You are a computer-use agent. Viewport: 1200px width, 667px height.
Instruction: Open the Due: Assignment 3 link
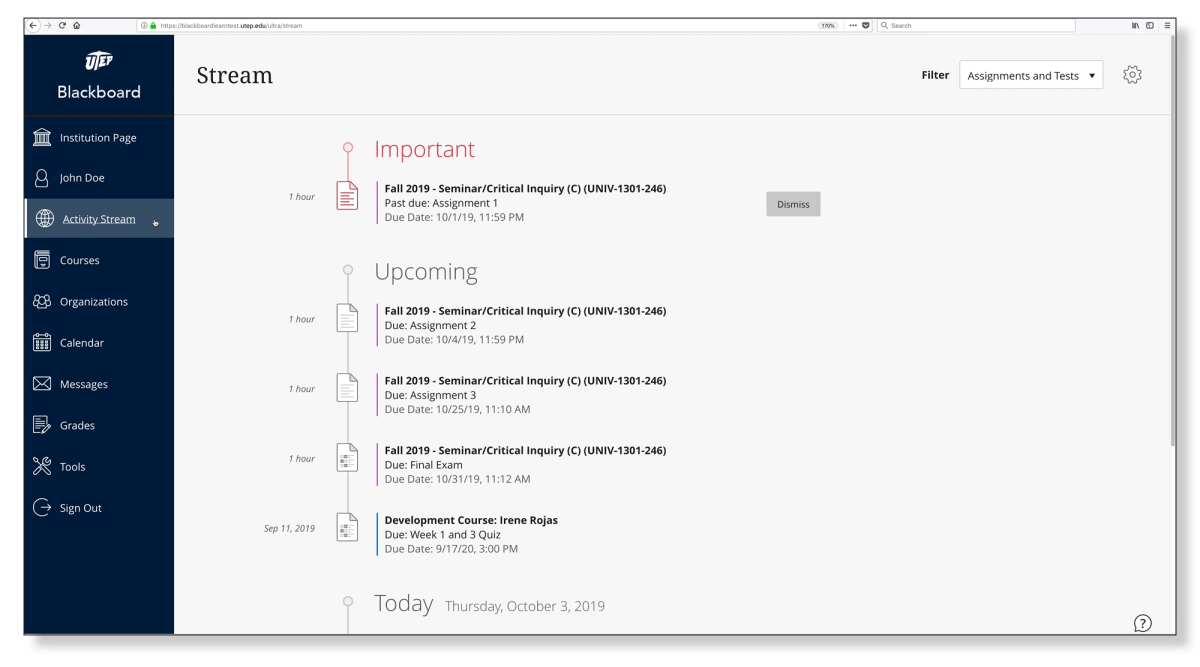[430, 395]
